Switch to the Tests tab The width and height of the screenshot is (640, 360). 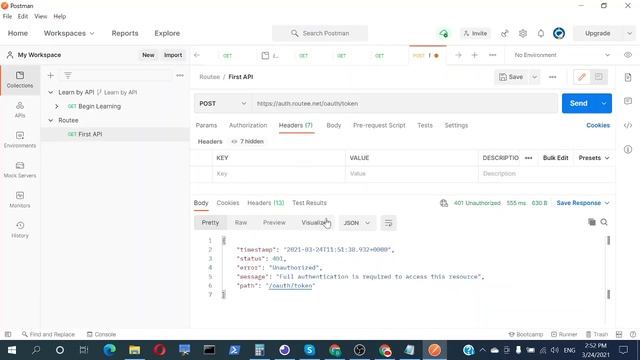coord(424,125)
